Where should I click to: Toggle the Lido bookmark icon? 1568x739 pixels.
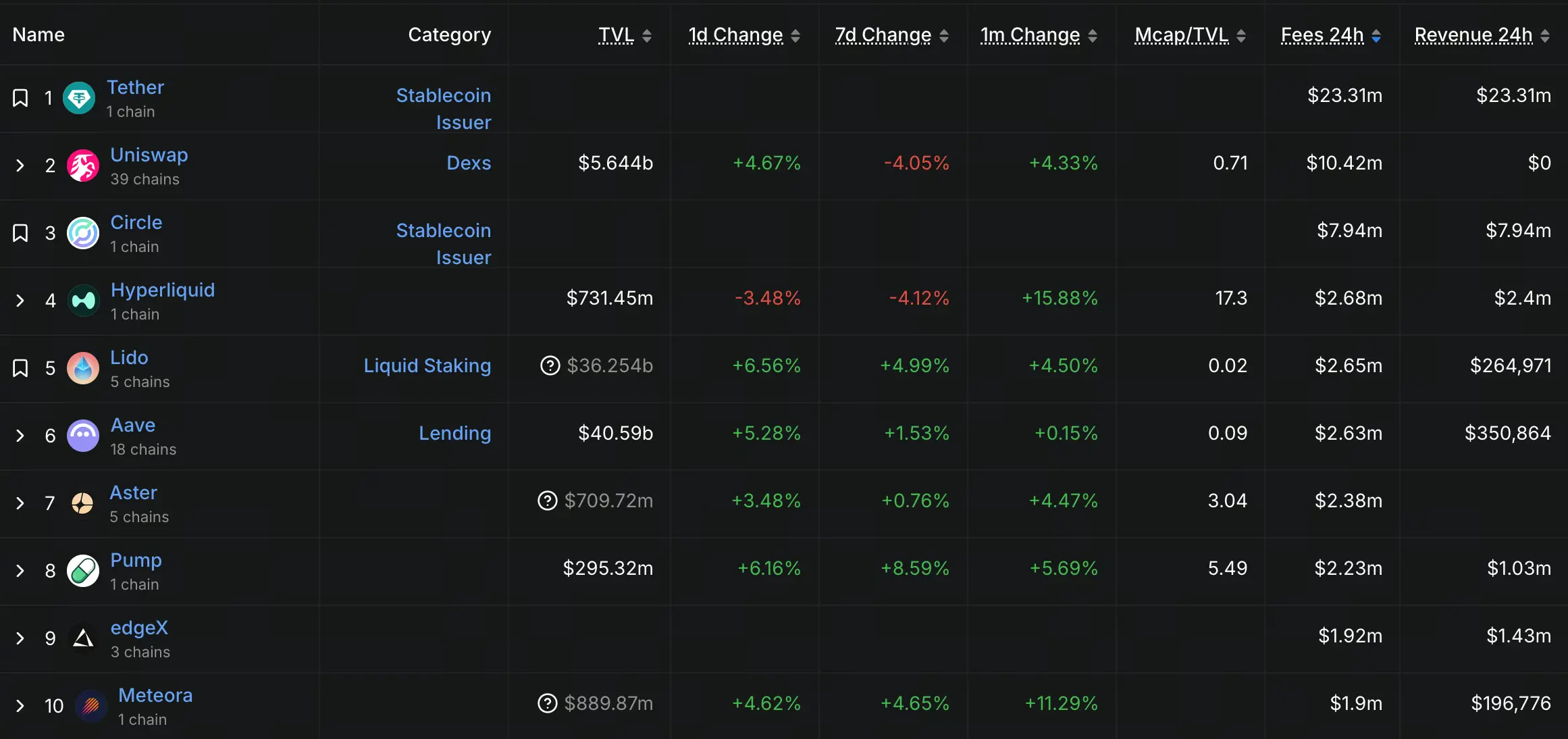tap(20, 368)
